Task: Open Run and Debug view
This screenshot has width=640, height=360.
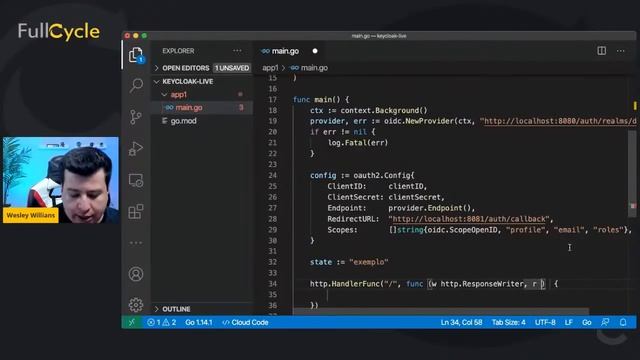Action: tap(136, 149)
